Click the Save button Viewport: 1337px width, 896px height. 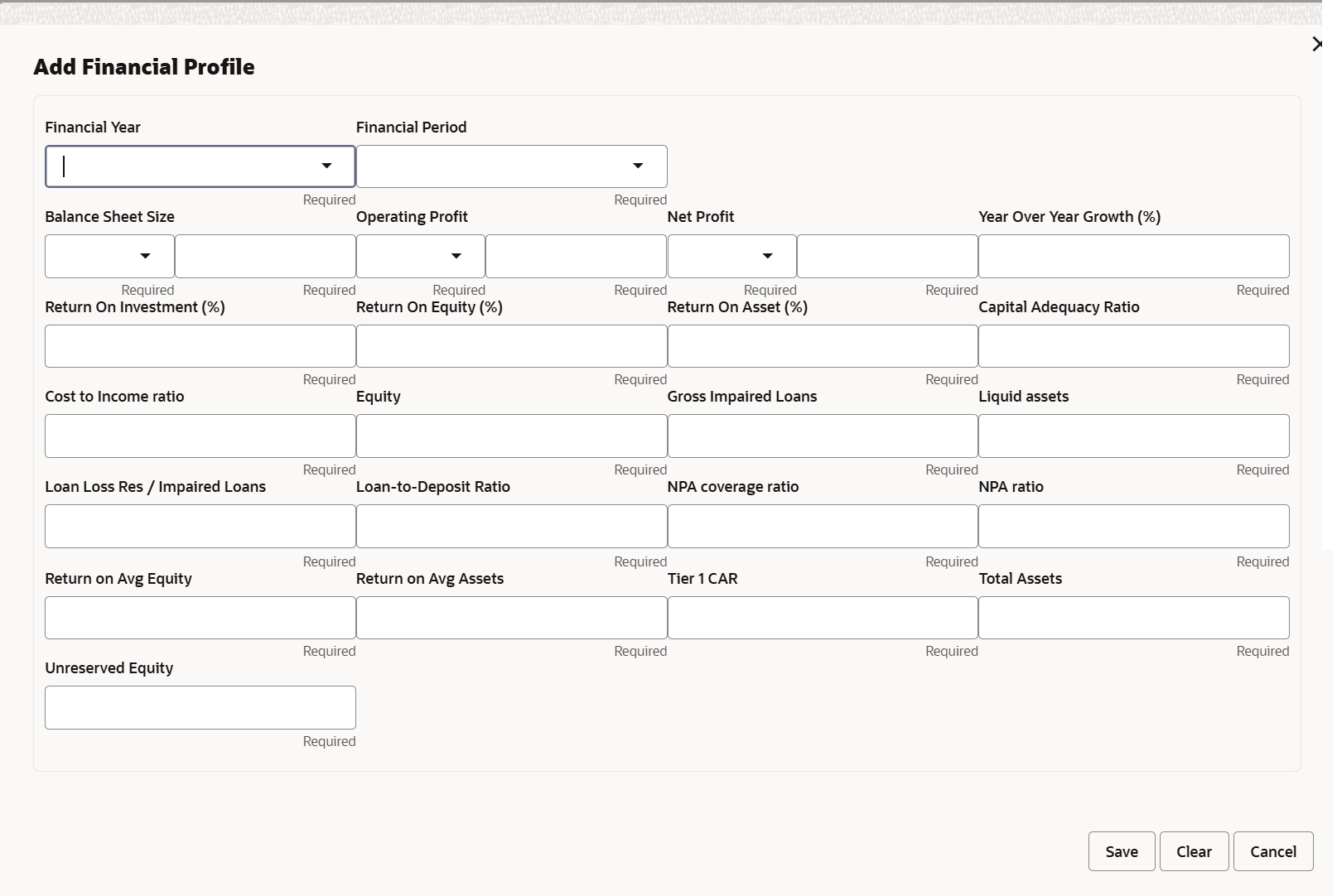1121,851
